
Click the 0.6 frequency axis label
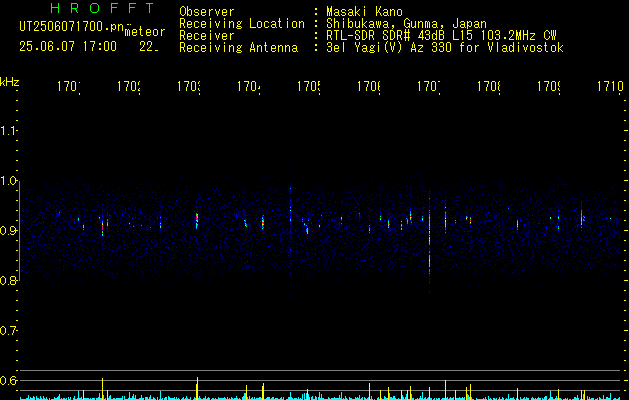click(8, 380)
